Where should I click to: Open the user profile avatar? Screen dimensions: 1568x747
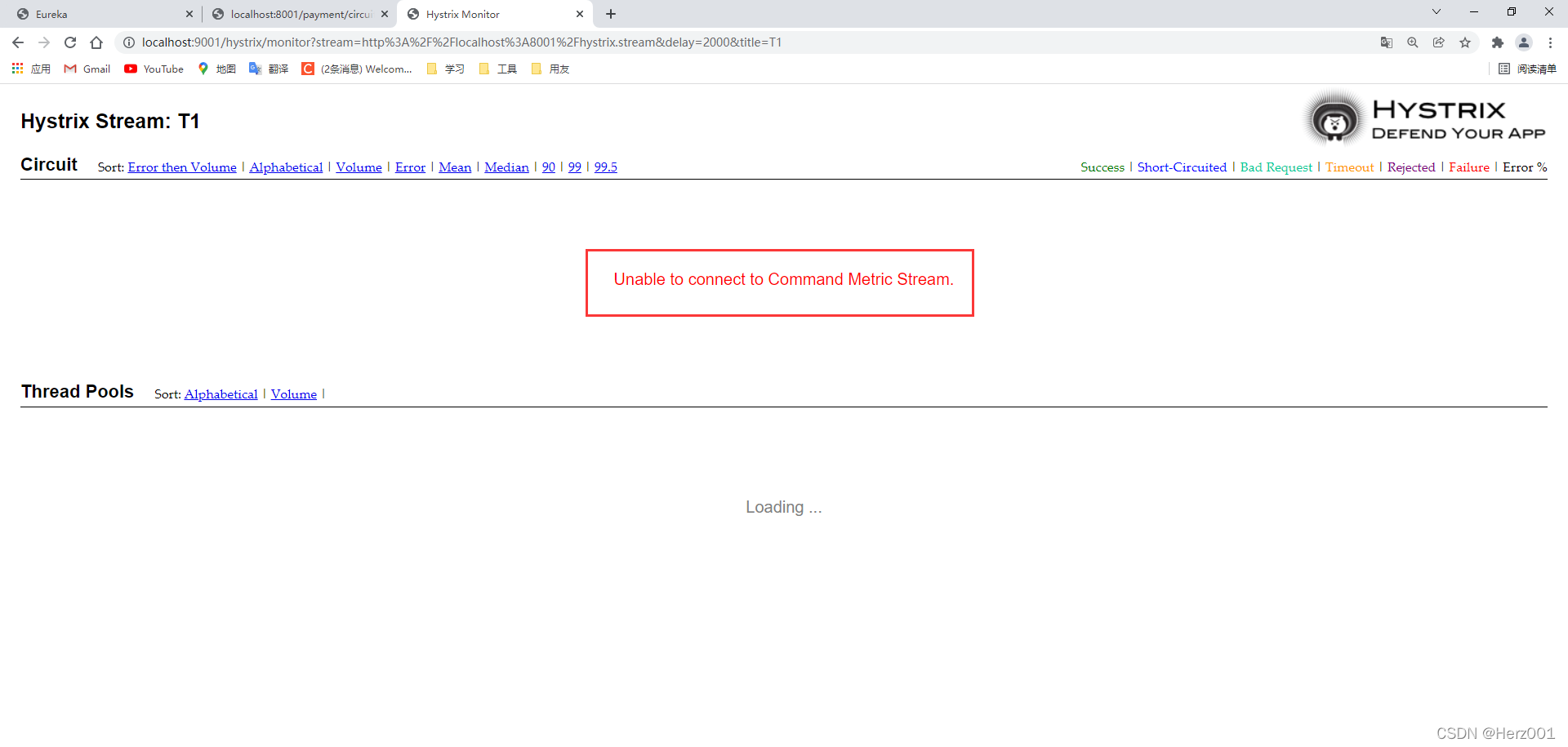tap(1524, 42)
